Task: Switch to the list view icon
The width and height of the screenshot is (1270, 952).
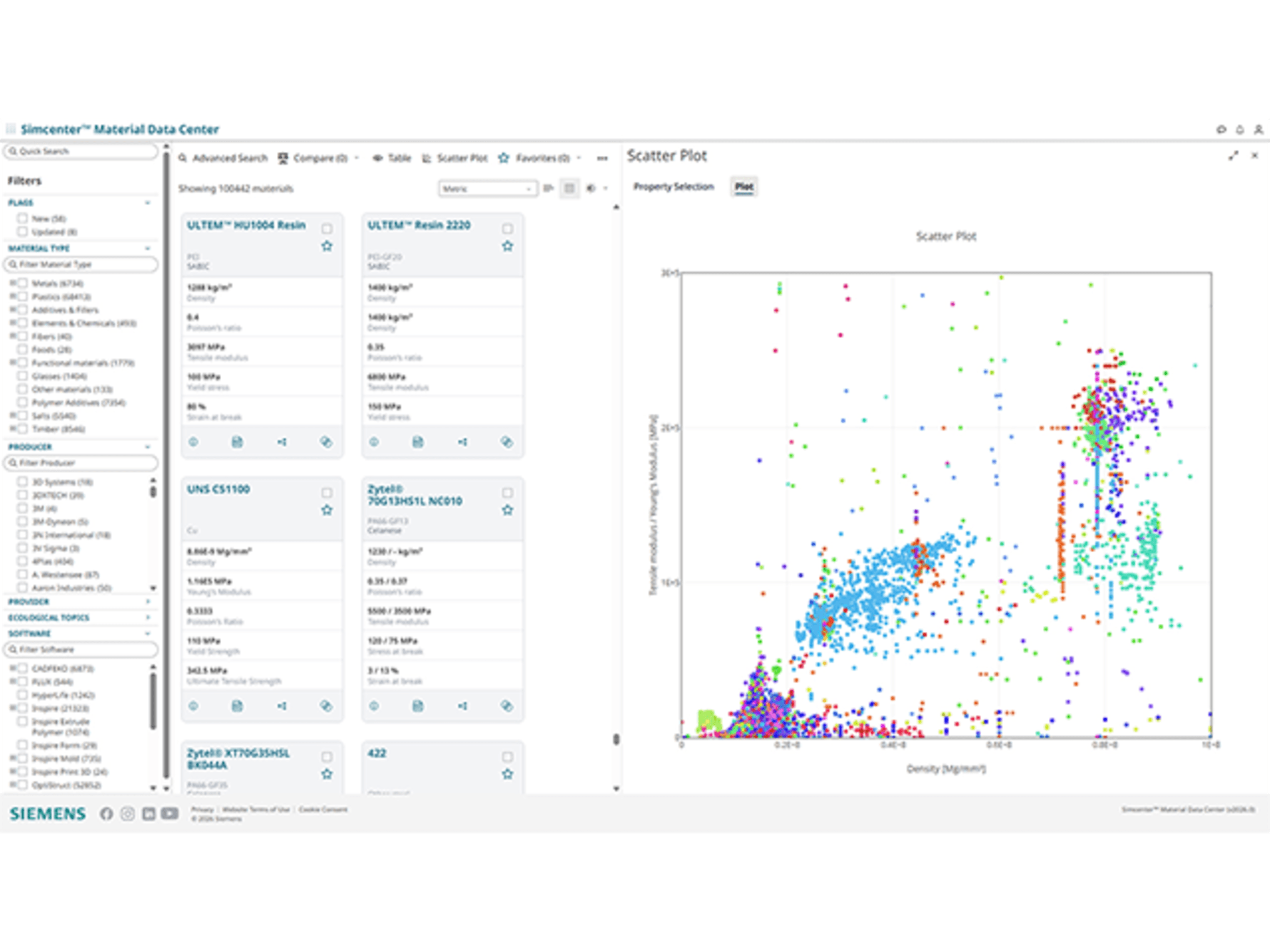Action: pos(548,188)
